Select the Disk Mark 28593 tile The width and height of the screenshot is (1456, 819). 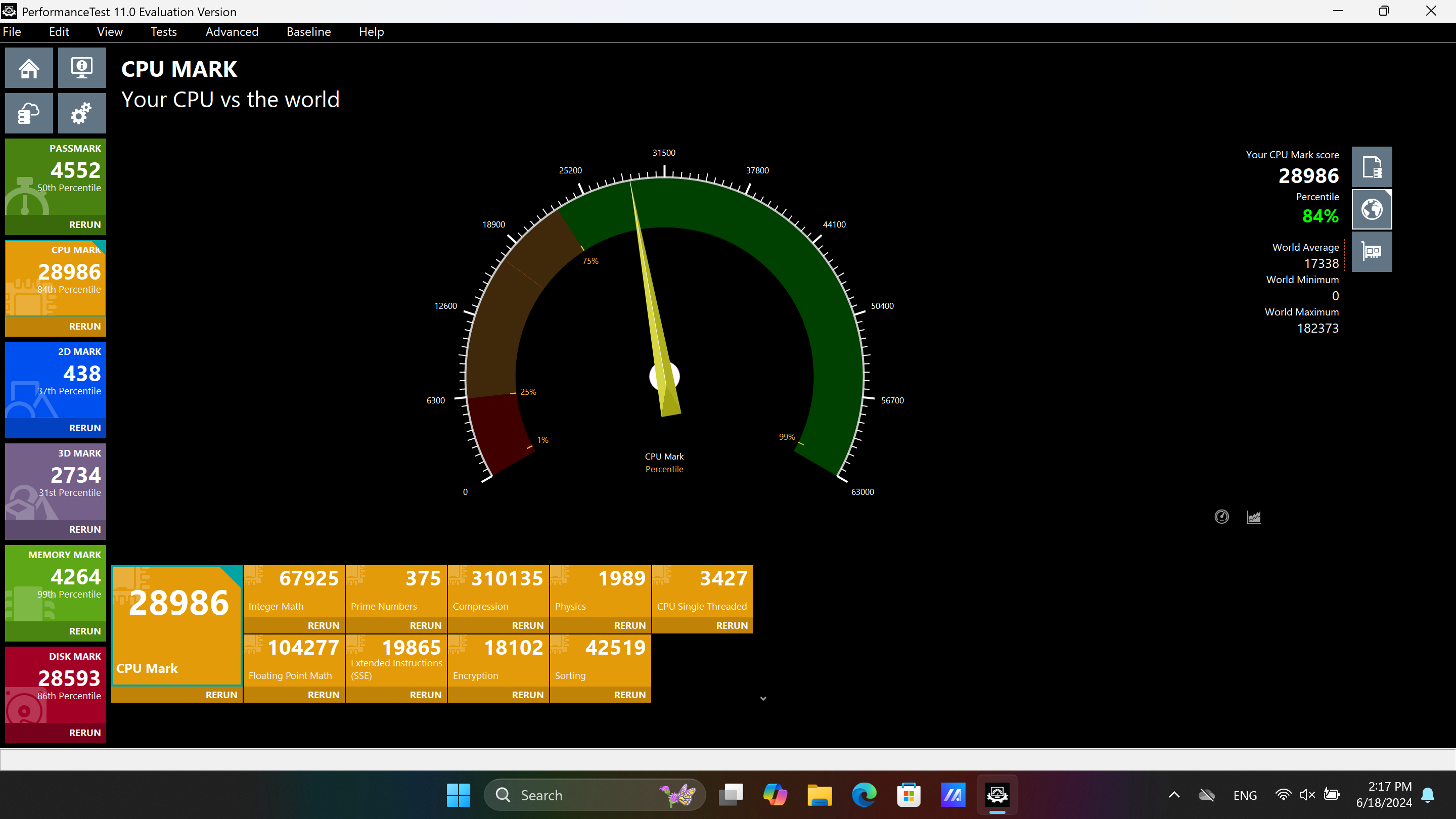tap(56, 685)
